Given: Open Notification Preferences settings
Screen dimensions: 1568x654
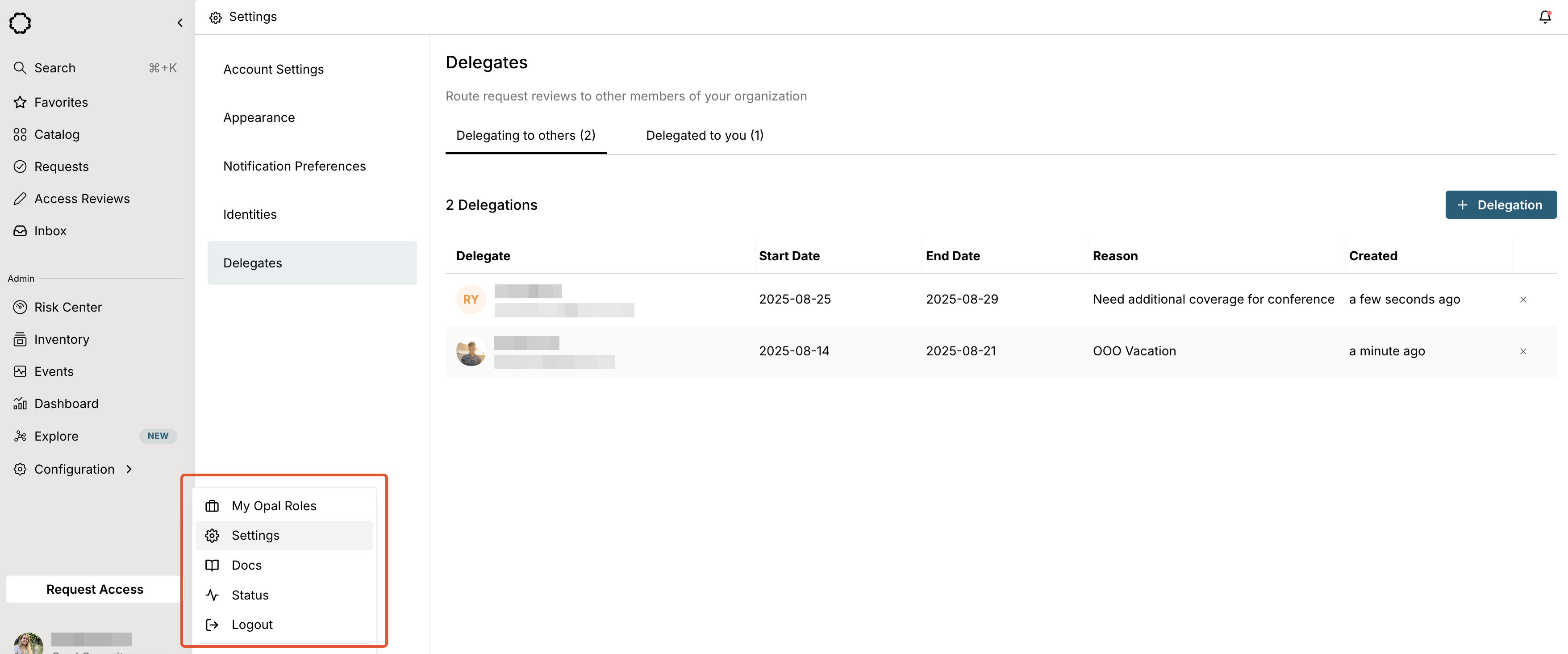Looking at the screenshot, I should pos(294,166).
